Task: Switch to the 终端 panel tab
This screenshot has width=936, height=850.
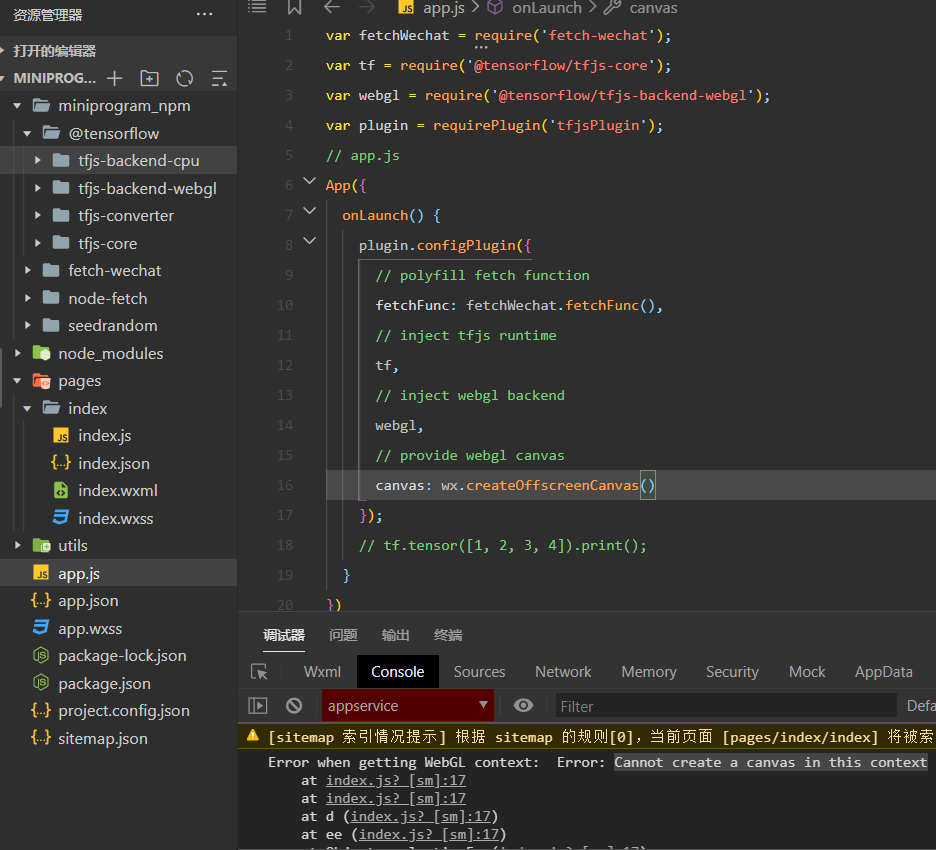Action: click(x=448, y=635)
